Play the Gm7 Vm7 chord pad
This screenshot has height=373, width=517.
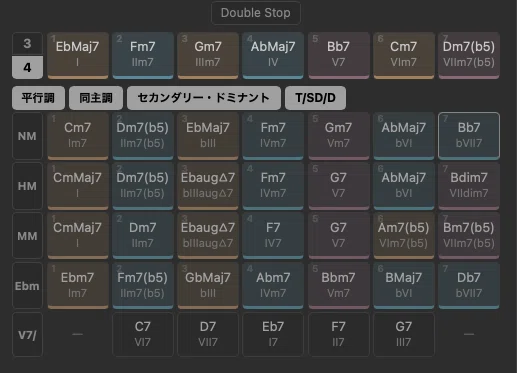(338, 136)
